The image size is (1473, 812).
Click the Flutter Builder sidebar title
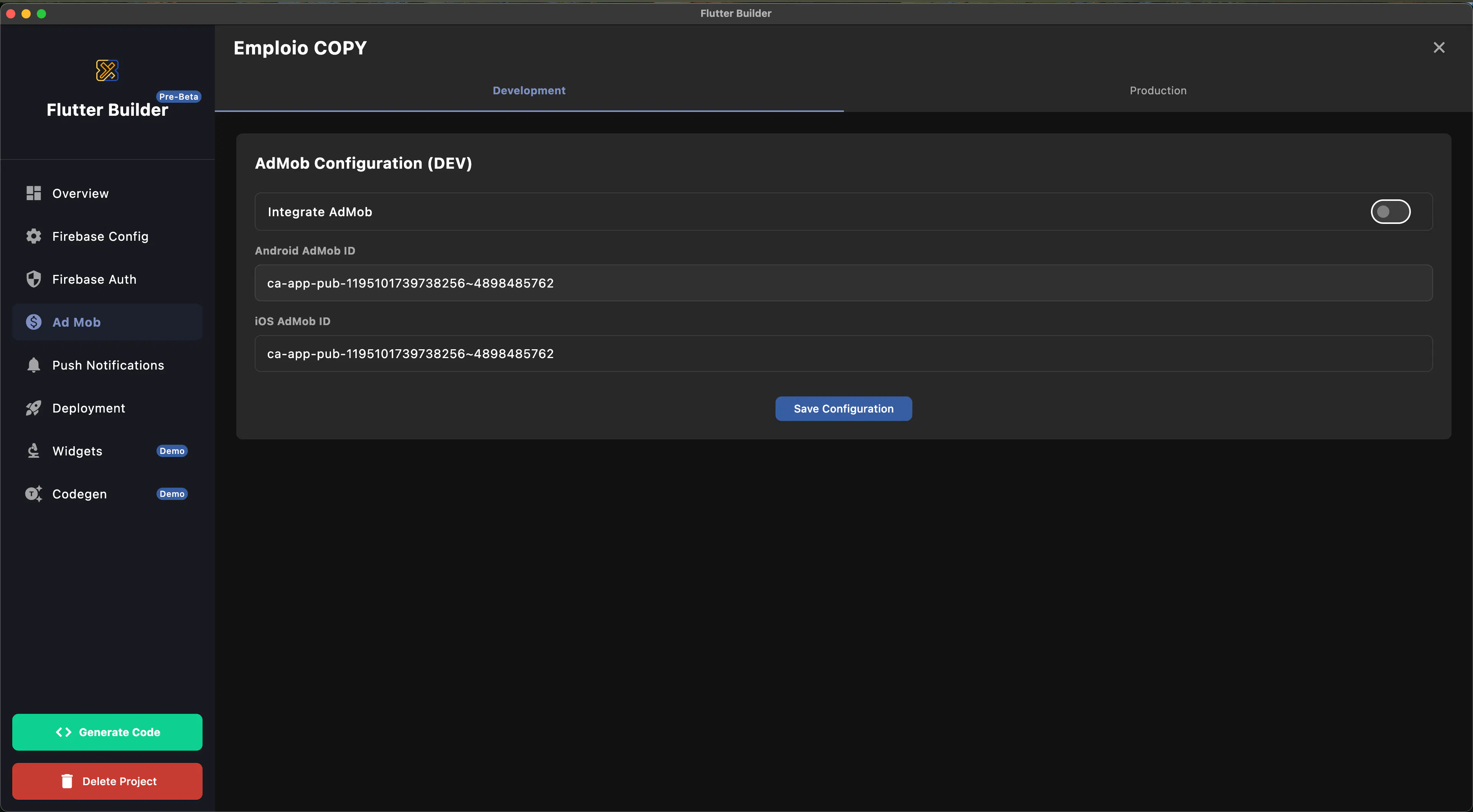coord(107,110)
